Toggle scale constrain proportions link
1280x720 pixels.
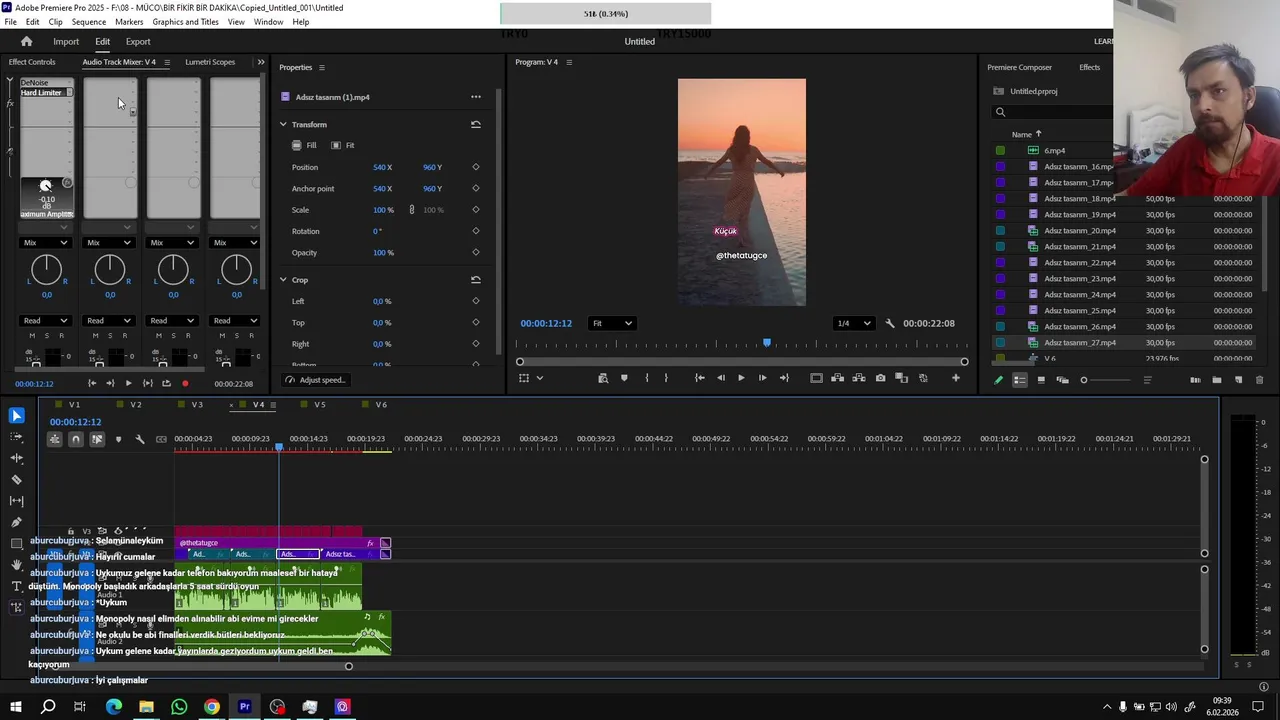pos(411,210)
